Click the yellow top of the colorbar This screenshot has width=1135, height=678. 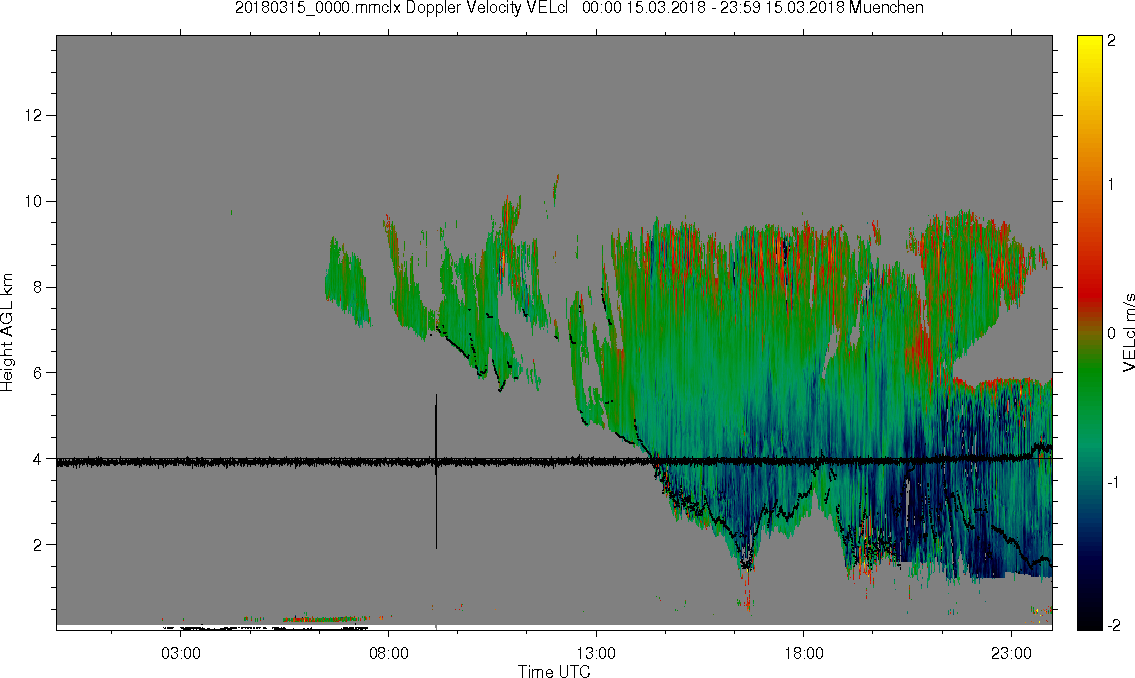click(1089, 47)
